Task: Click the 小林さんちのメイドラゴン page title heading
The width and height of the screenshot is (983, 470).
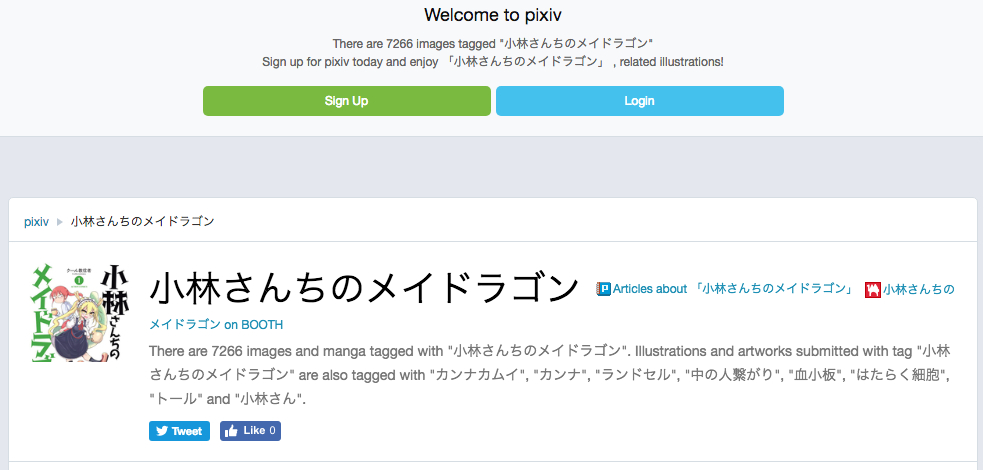Action: coord(364,289)
